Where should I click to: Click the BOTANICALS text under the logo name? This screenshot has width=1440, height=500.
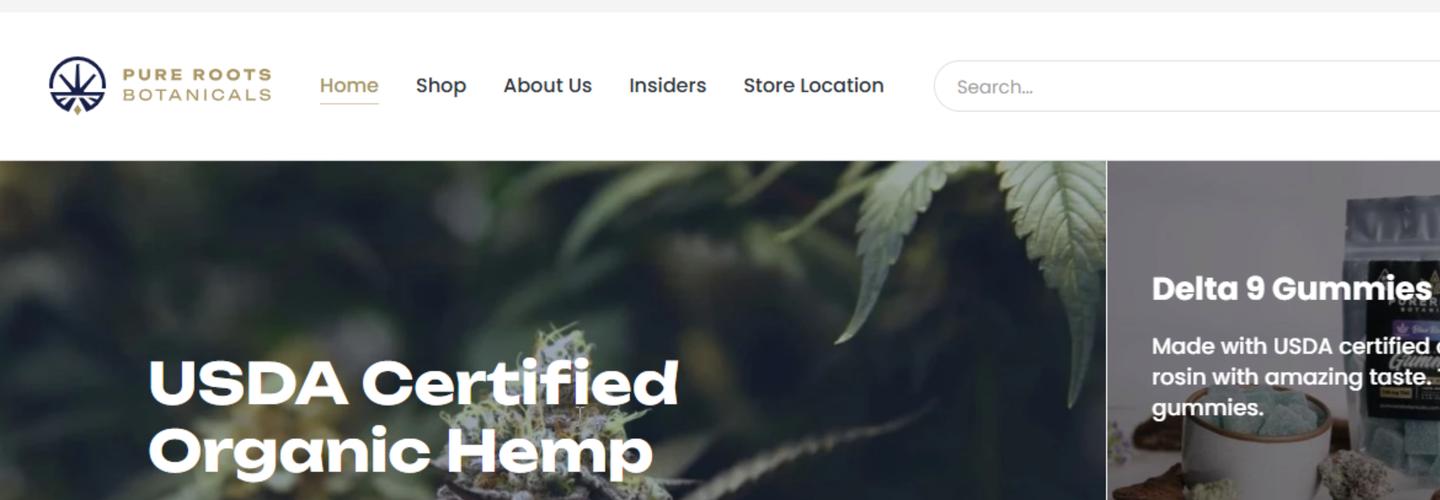point(197,95)
